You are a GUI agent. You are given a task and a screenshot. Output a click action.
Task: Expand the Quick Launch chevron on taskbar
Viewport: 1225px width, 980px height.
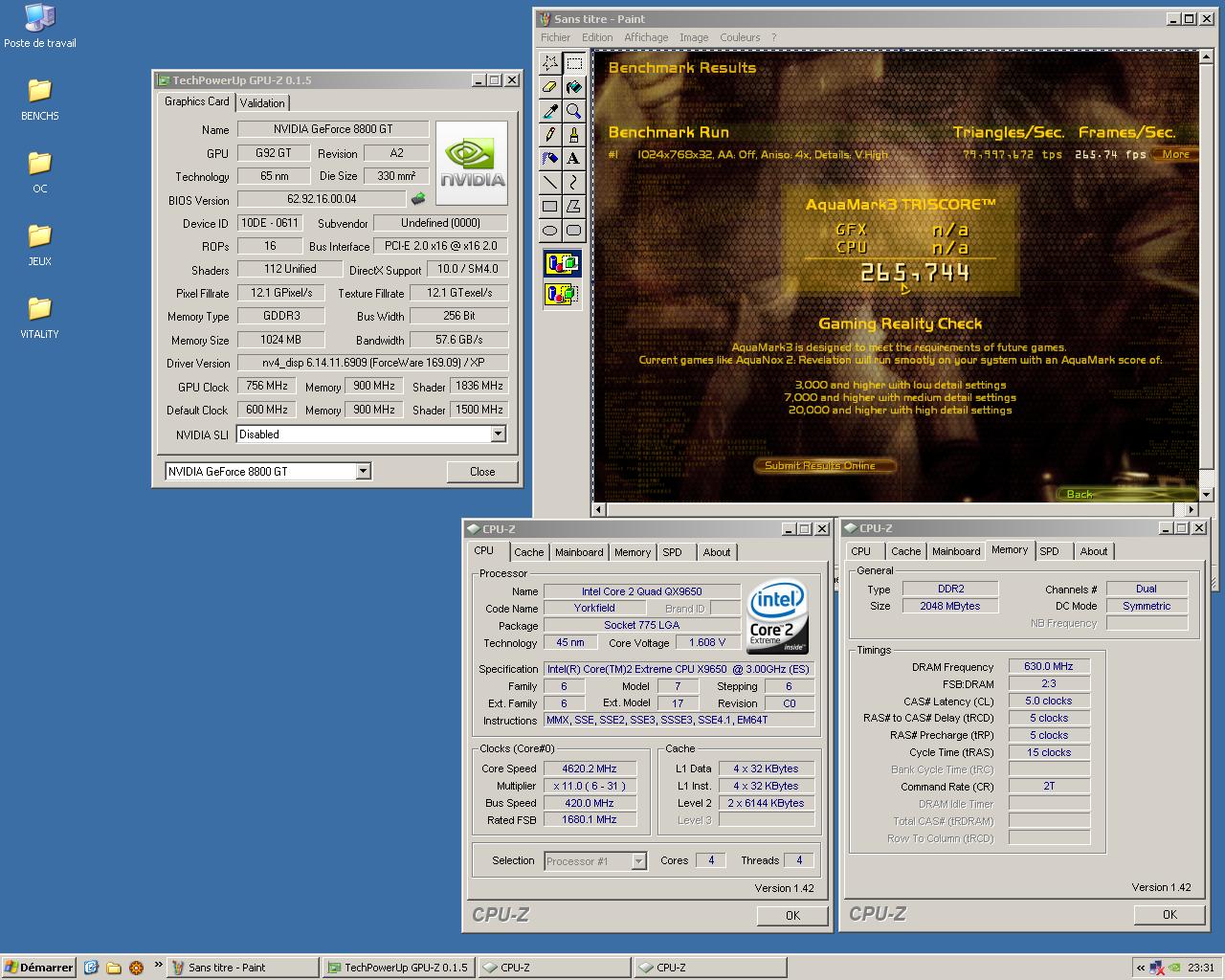[x=158, y=966]
